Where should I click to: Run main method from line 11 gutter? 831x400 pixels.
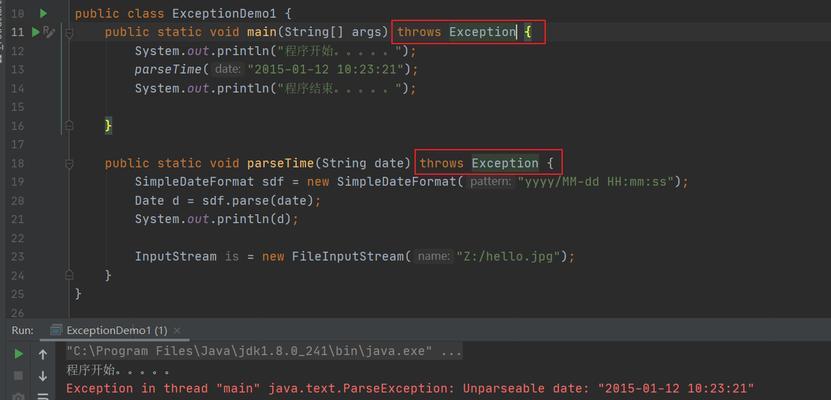click(36, 32)
